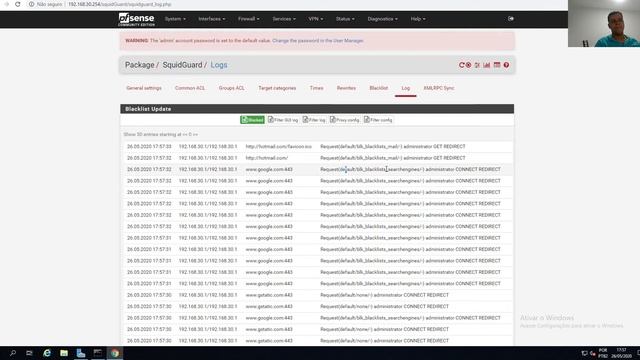Viewport: 640px width, 360px height.
Task: Open Server Manager icon on the taskbar
Action: click(x=81, y=353)
